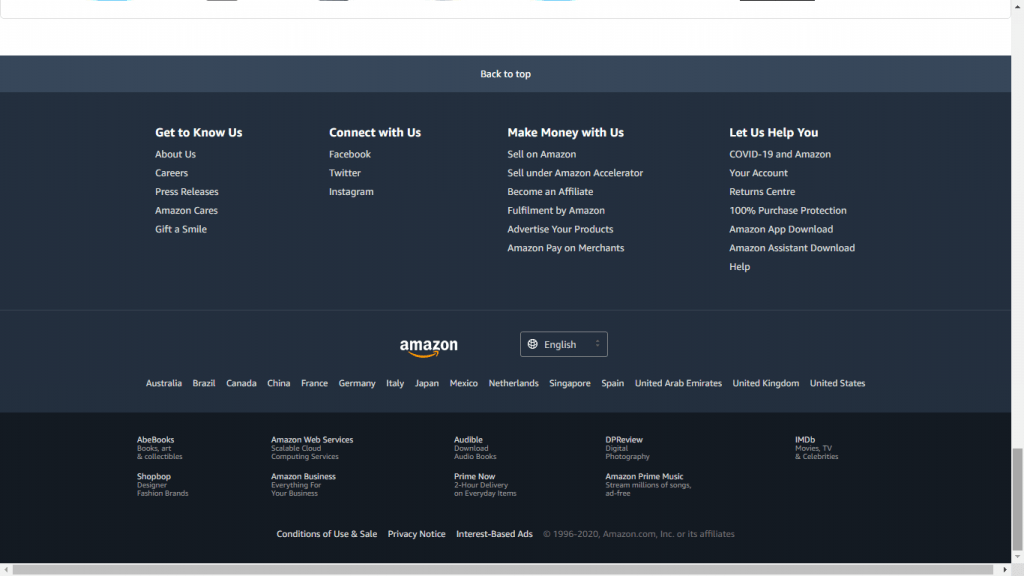Click the scroll up arrow
The height and width of the screenshot is (576, 1024).
1017,5
